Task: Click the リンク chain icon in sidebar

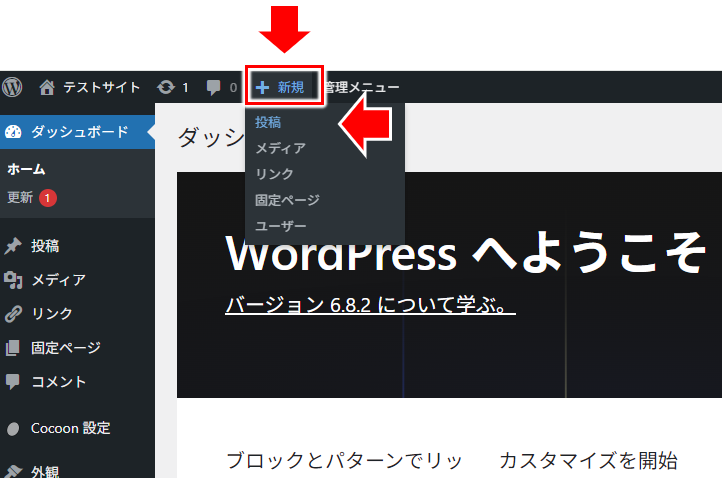Action: coord(13,313)
